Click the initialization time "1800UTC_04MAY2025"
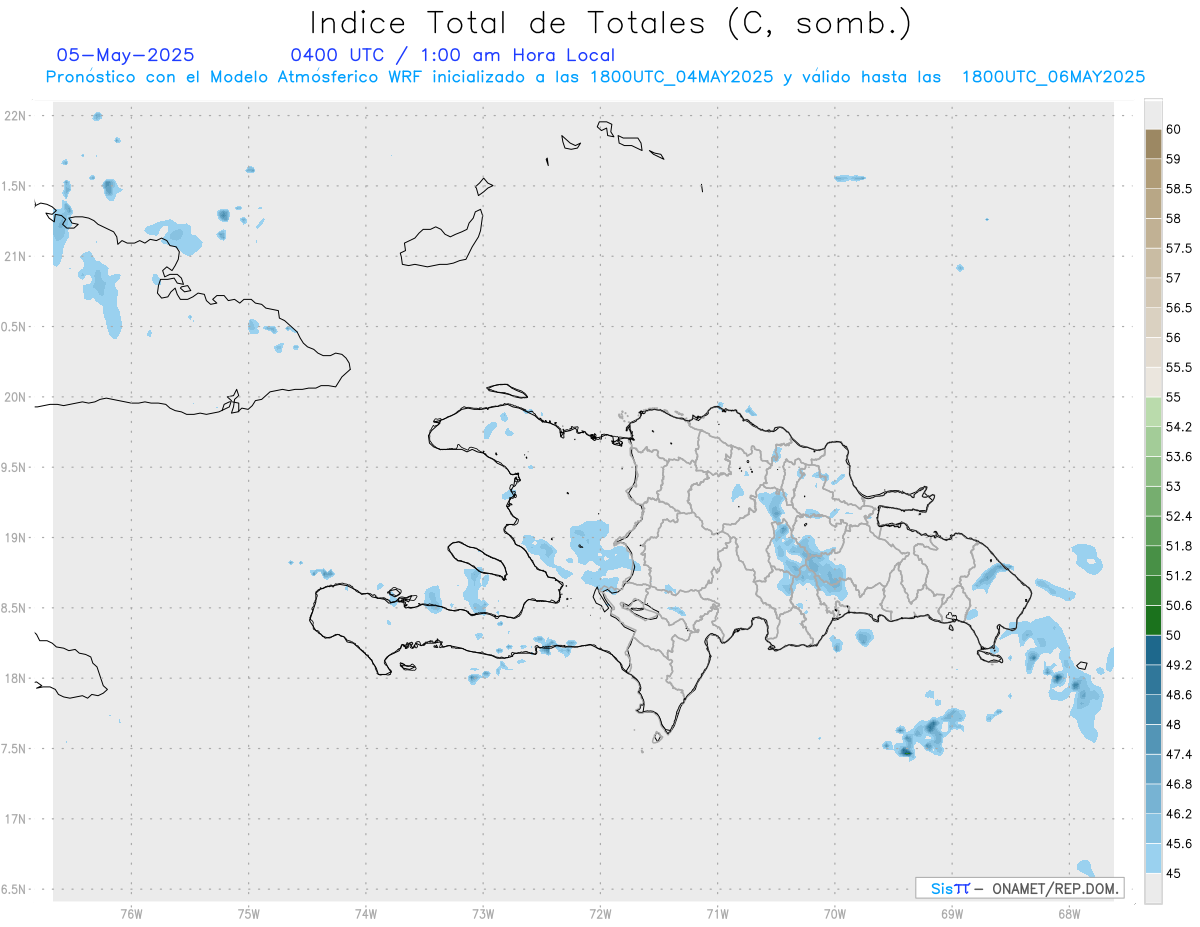 coord(681,77)
